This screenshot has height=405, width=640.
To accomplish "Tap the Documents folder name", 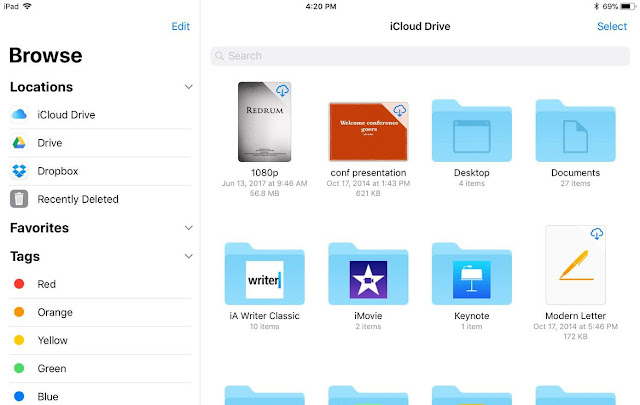I will [575, 173].
